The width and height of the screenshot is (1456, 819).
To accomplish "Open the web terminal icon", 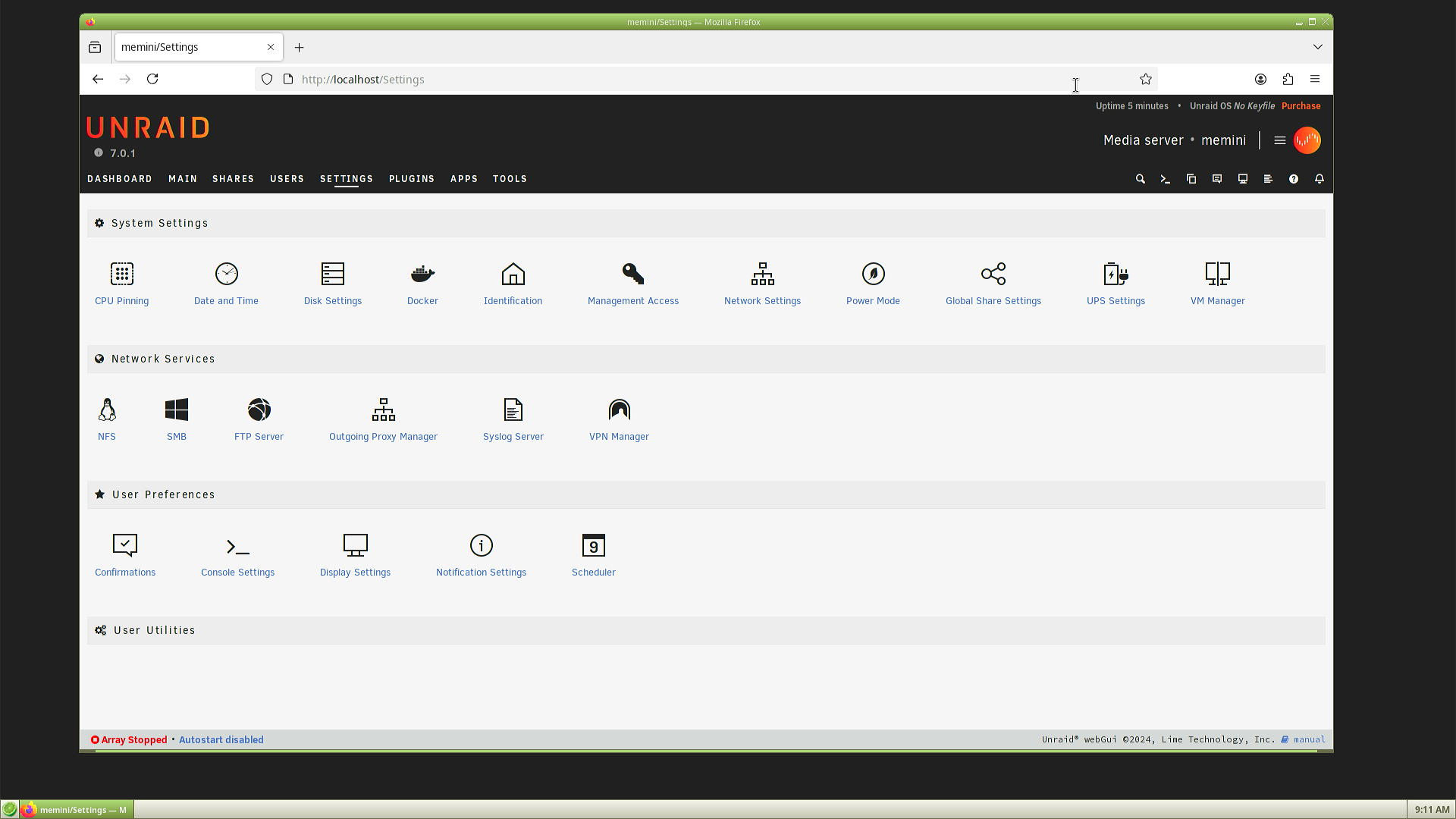I will coord(1165,179).
